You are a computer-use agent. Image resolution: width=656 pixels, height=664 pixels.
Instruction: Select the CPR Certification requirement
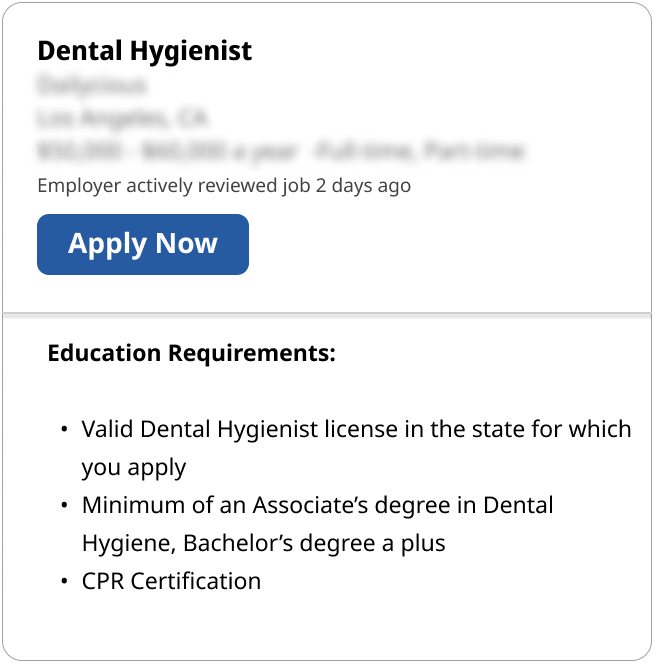tap(171, 581)
